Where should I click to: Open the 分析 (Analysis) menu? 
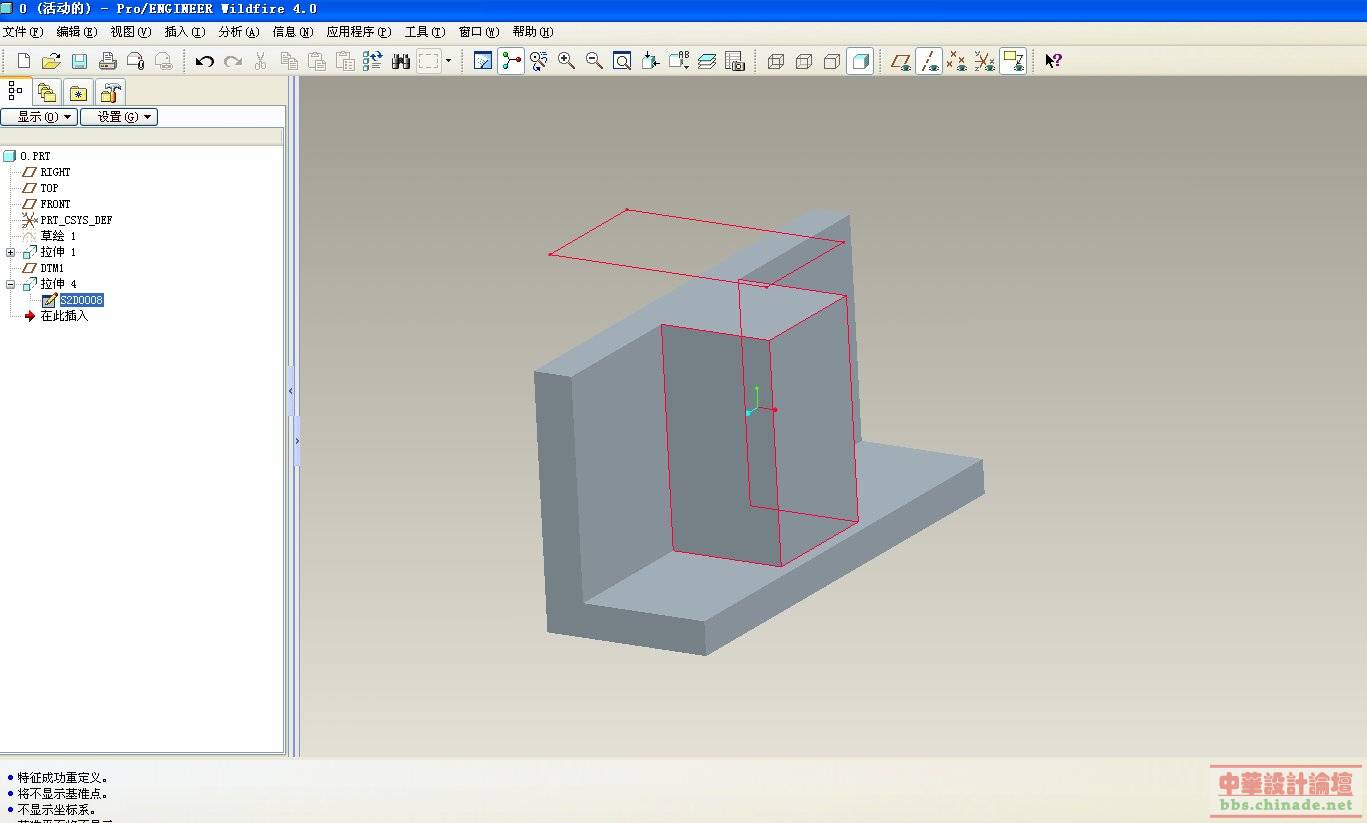(239, 32)
